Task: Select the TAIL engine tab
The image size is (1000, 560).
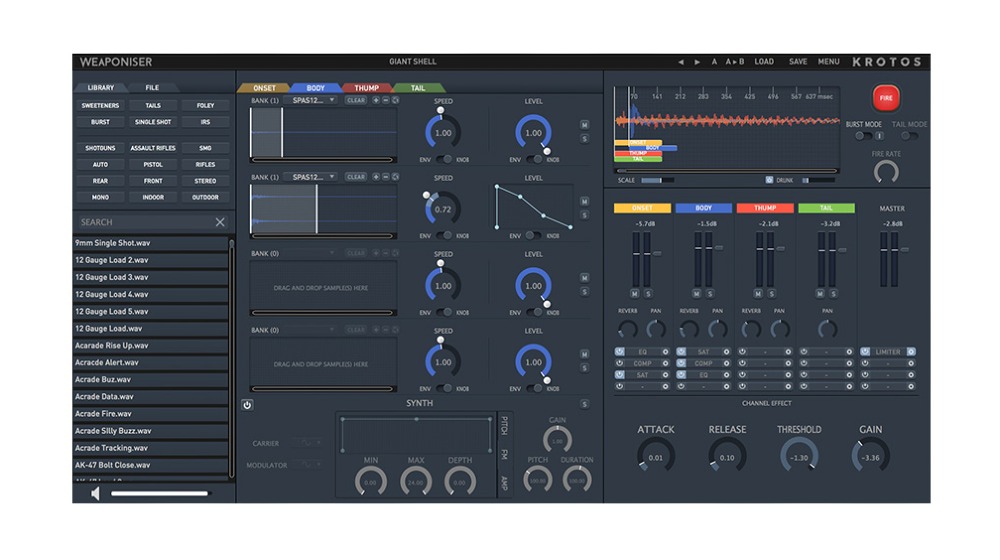Action: click(x=418, y=88)
